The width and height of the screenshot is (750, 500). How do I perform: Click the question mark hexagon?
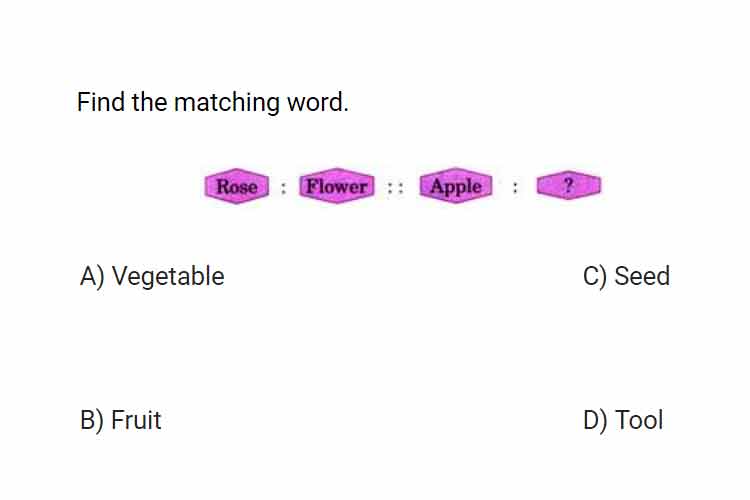coord(569,185)
